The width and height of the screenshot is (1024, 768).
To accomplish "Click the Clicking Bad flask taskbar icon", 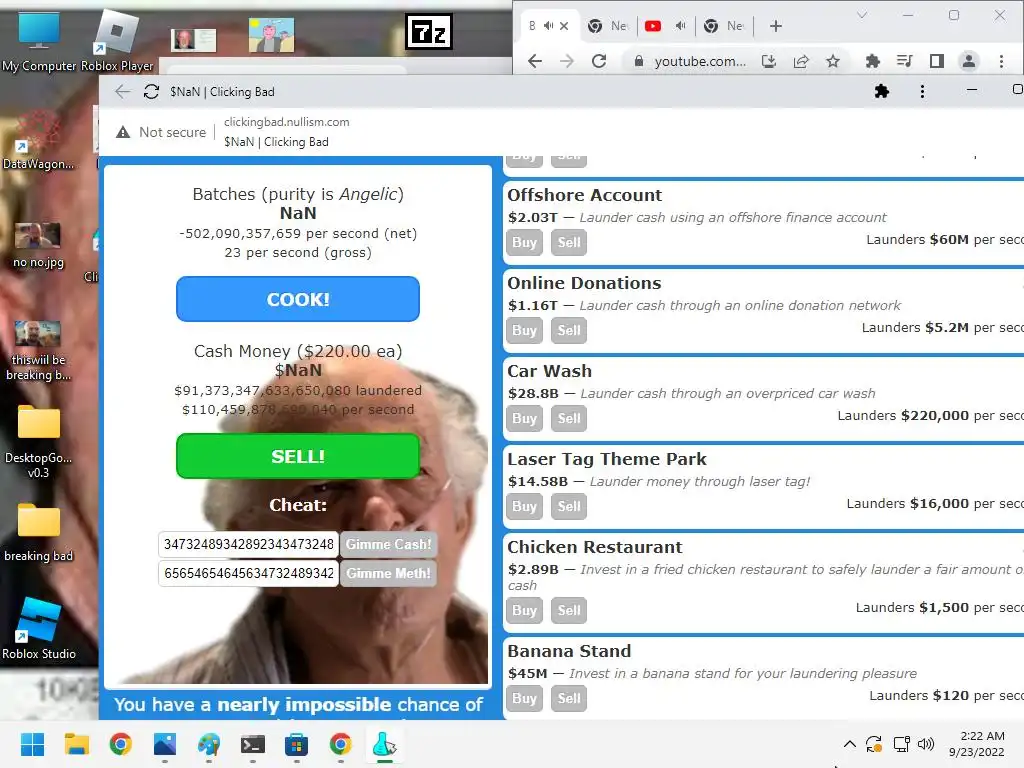I will pos(385,744).
